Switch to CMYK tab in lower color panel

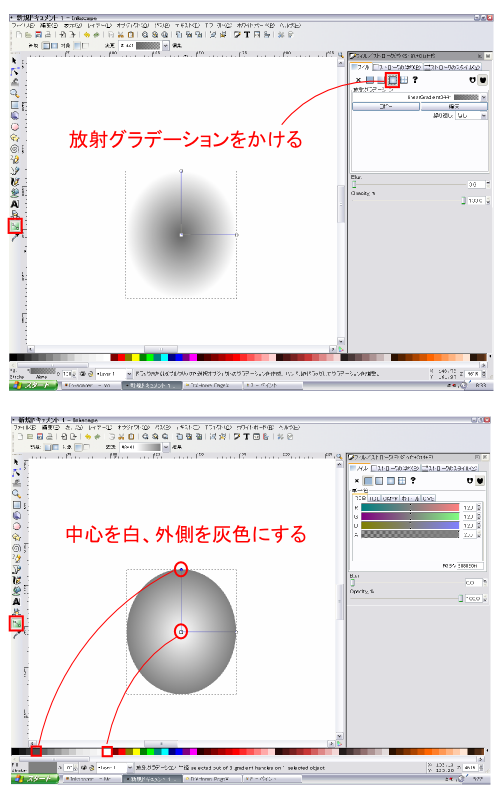pyautogui.click(x=390, y=498)
